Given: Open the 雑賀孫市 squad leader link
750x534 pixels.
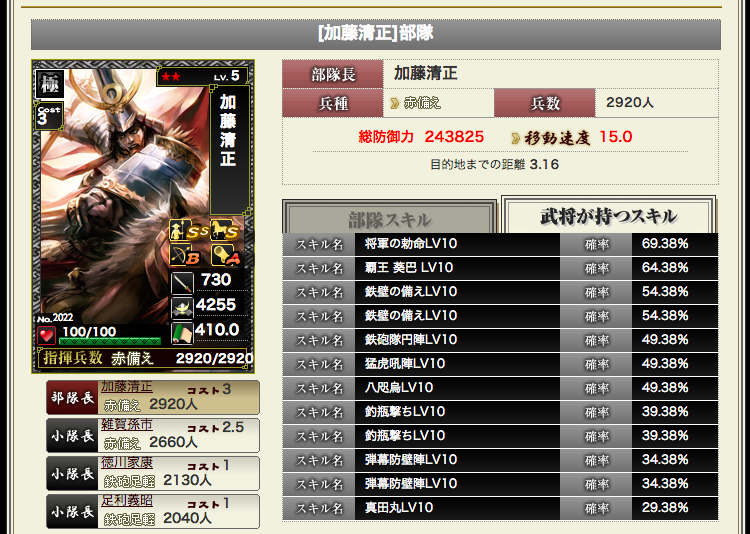Looking at the screenshot, I should point(127,424).
